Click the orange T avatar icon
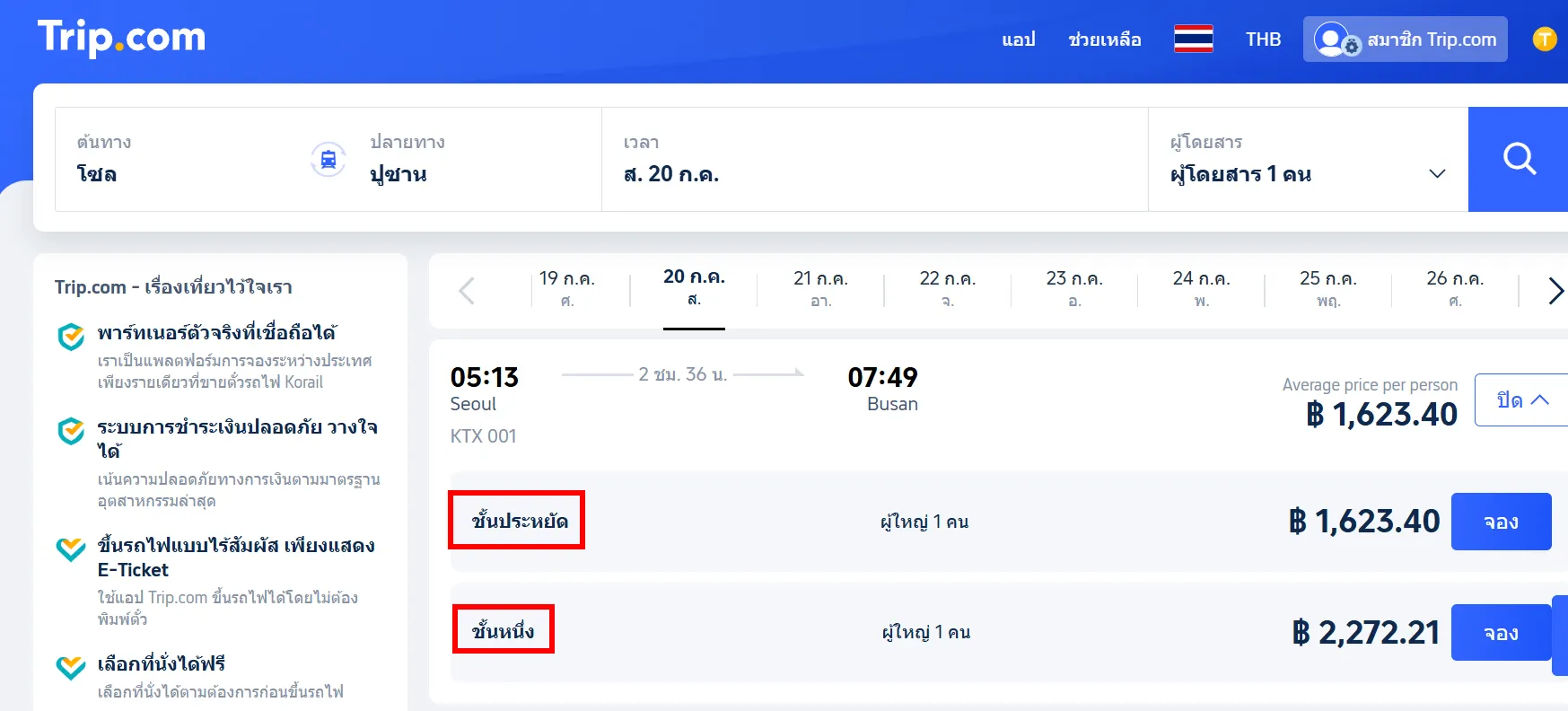 tap(1545, 39)
